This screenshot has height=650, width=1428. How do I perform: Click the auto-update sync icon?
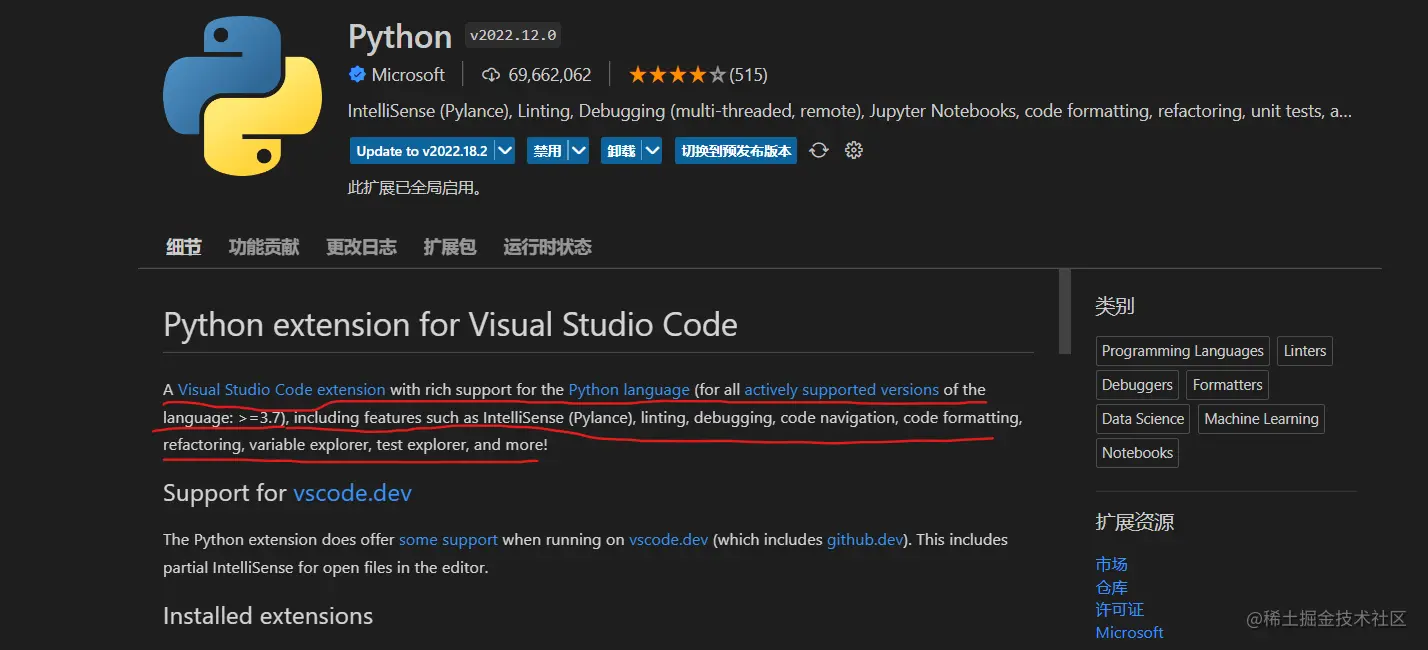click(817, 150)
